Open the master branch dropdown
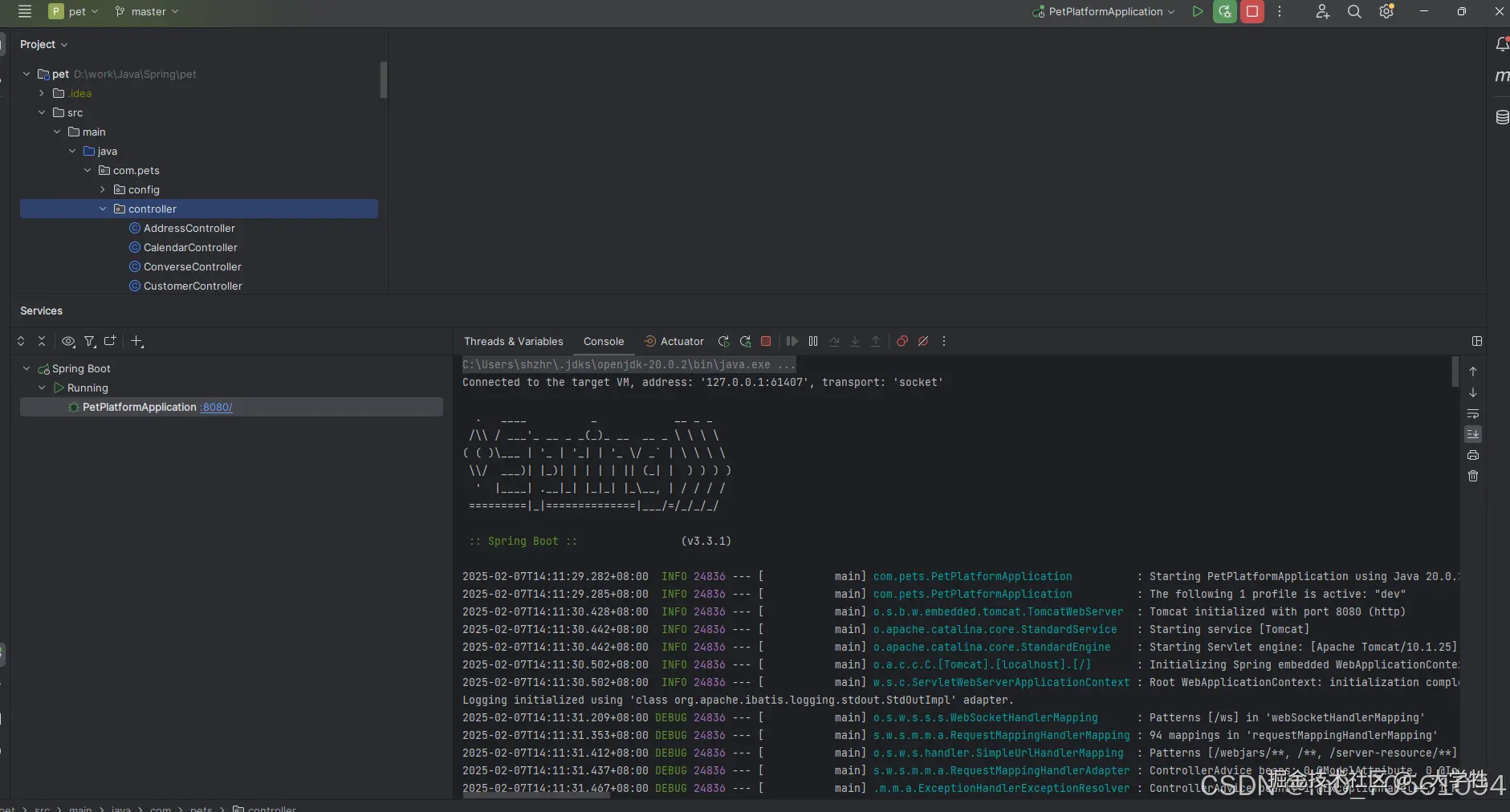1510x812 pixels. (x=148, y=12)
